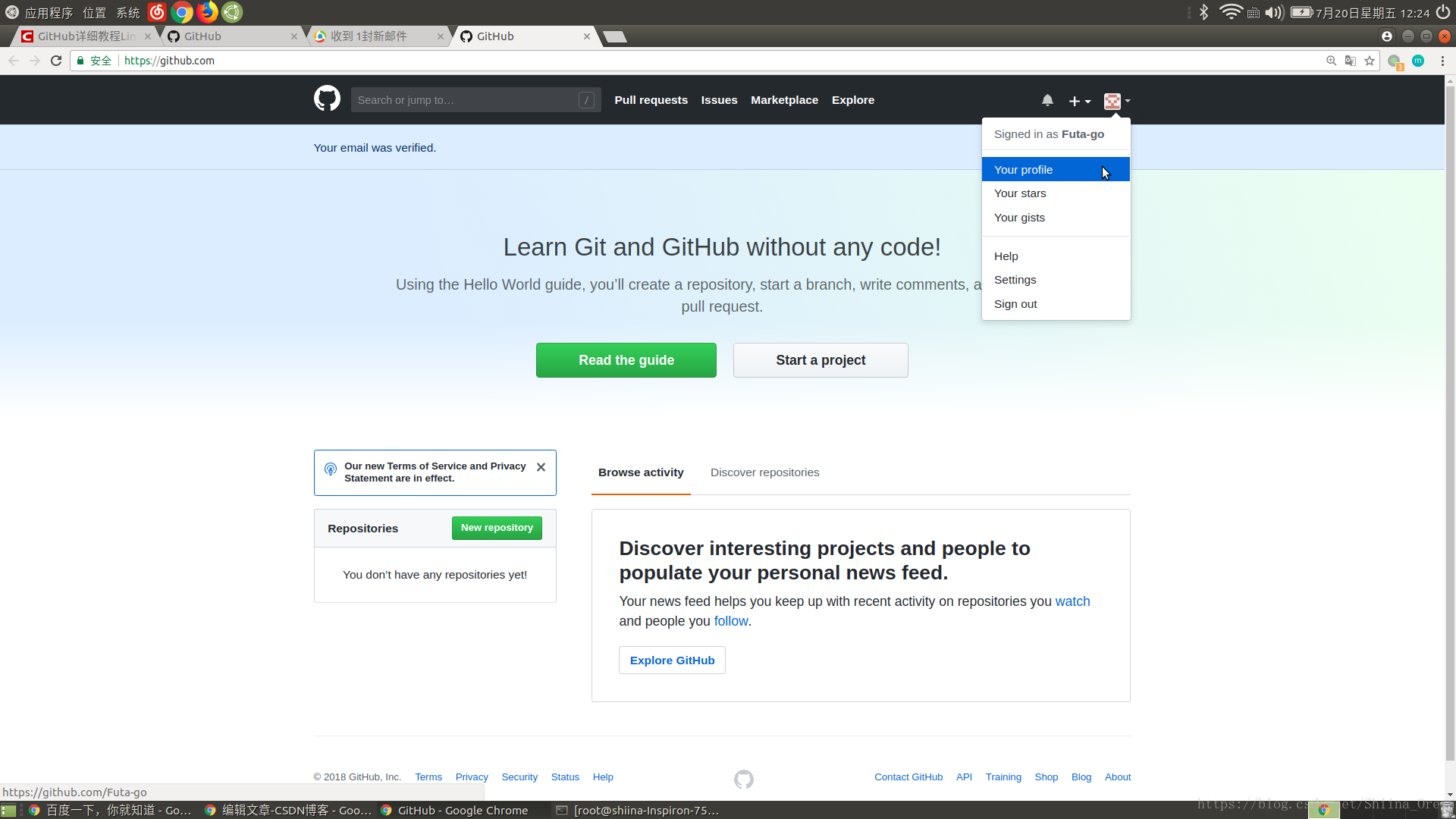The height and width of the screenshot is (819, 1456).
Task: Select Your gists menu entry
Action: click(x=1056, y=218)
